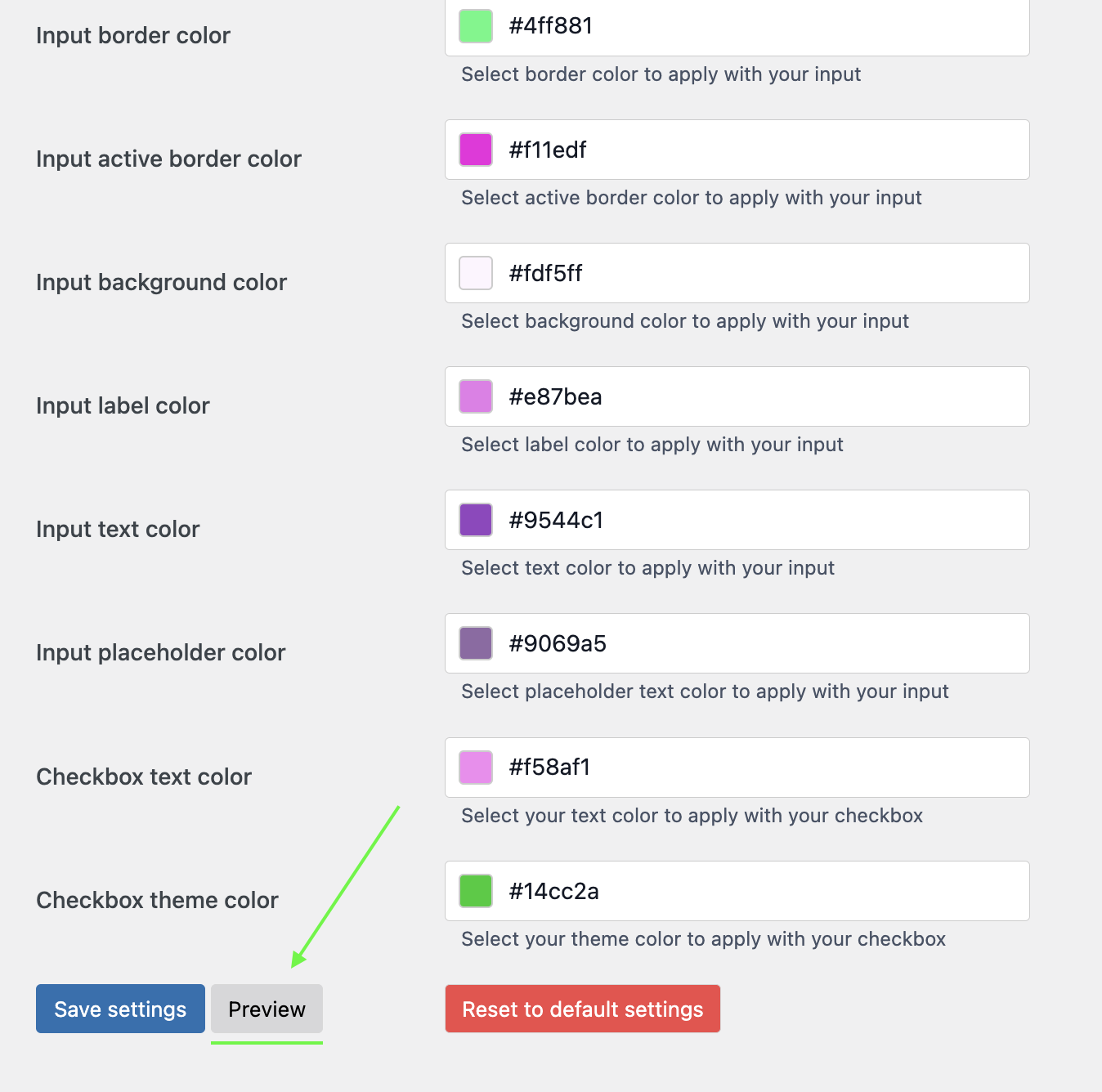Open the Preview of color settings
The image size is (1102, 1092).
(267, 1009)
